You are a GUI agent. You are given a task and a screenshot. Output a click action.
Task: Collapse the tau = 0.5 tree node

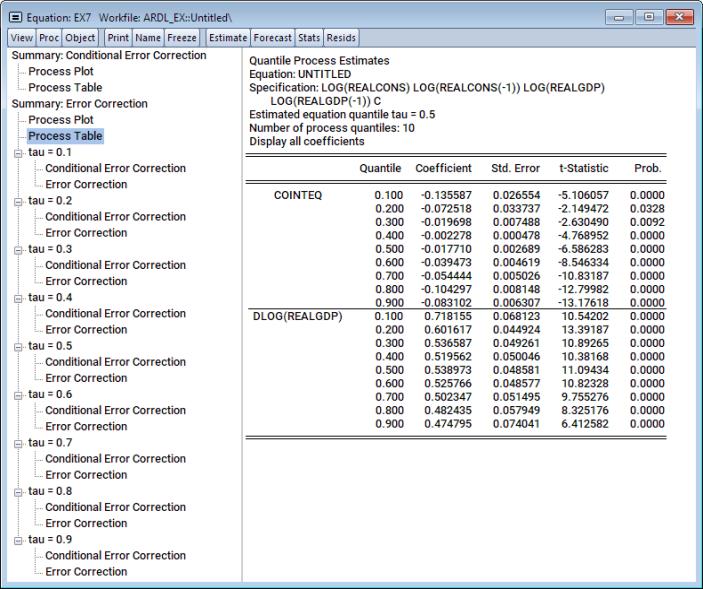coord(17,347)
